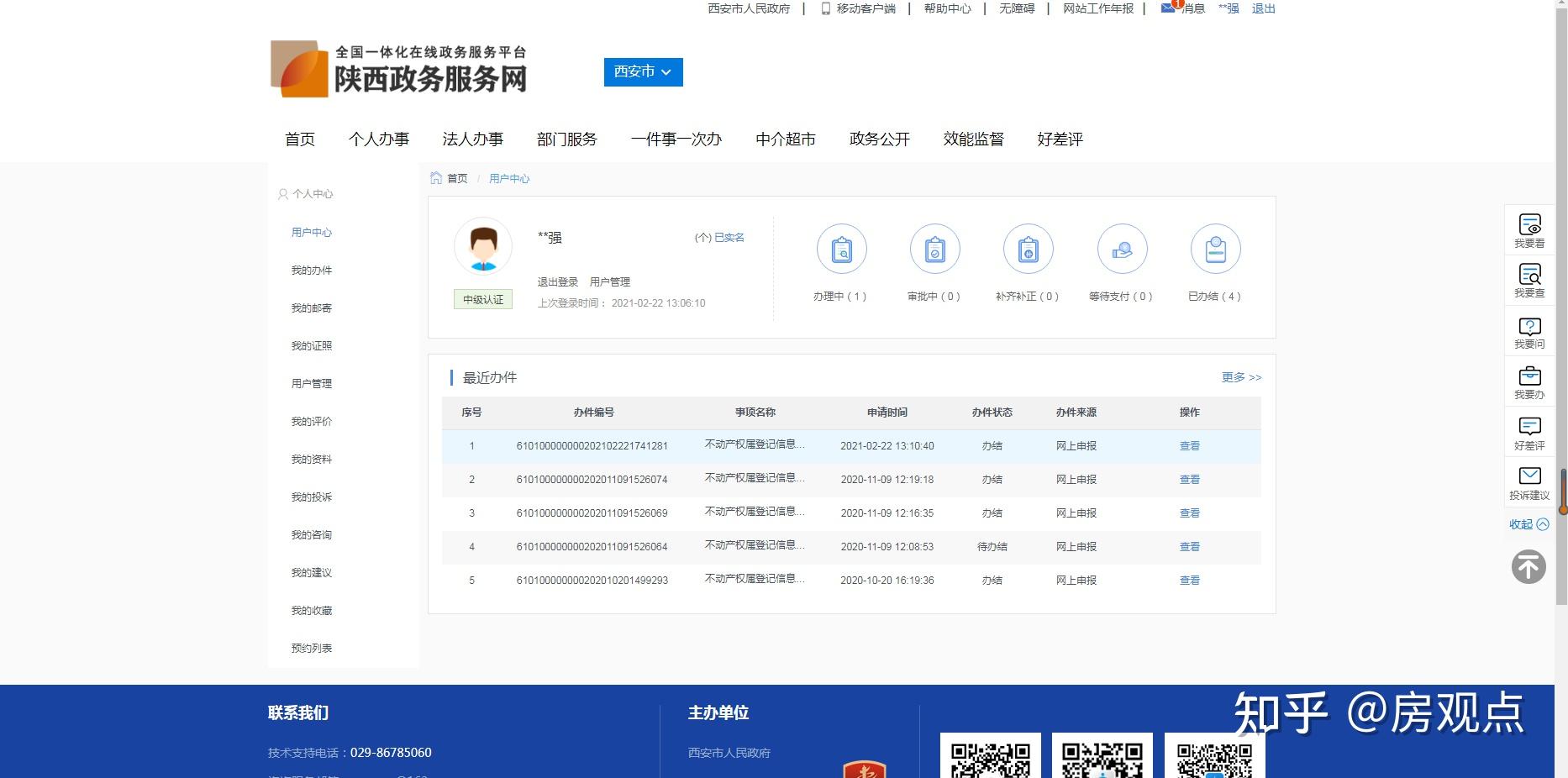Open 我的投诉 sidebar item
The image size is (1568, 778).
pyautogui.click(x=312, y=497)
